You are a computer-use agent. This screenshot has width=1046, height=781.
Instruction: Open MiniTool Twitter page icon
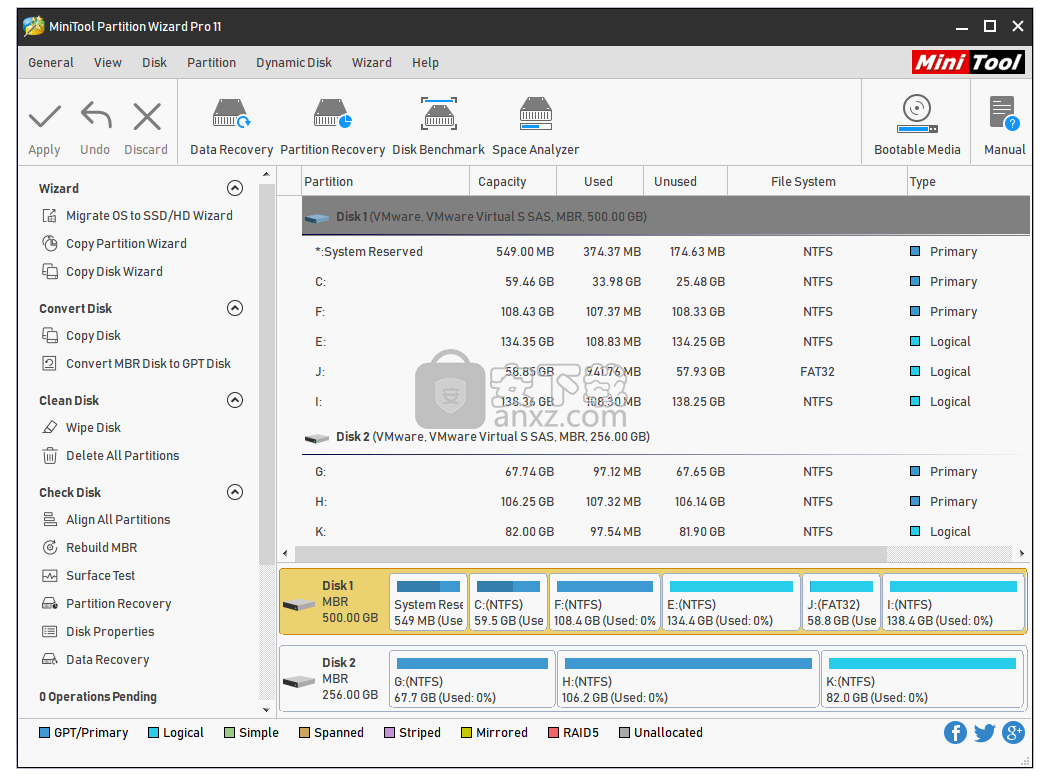tap(984, 732)
